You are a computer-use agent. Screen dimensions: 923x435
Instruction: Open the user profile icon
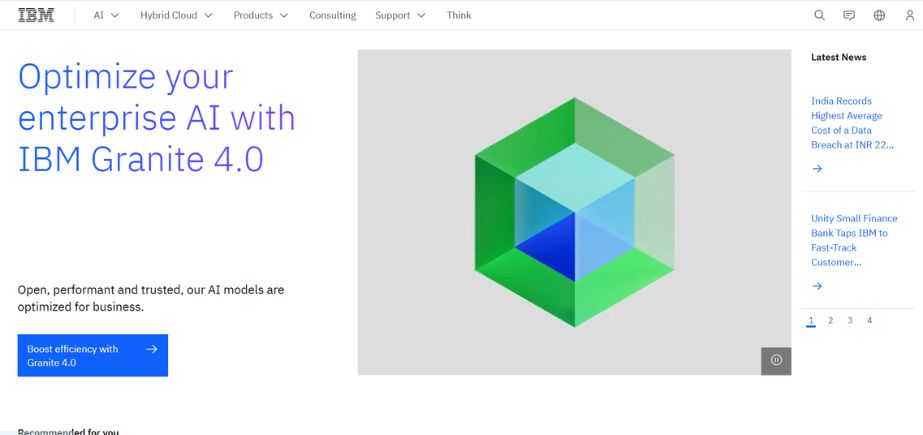907,15
